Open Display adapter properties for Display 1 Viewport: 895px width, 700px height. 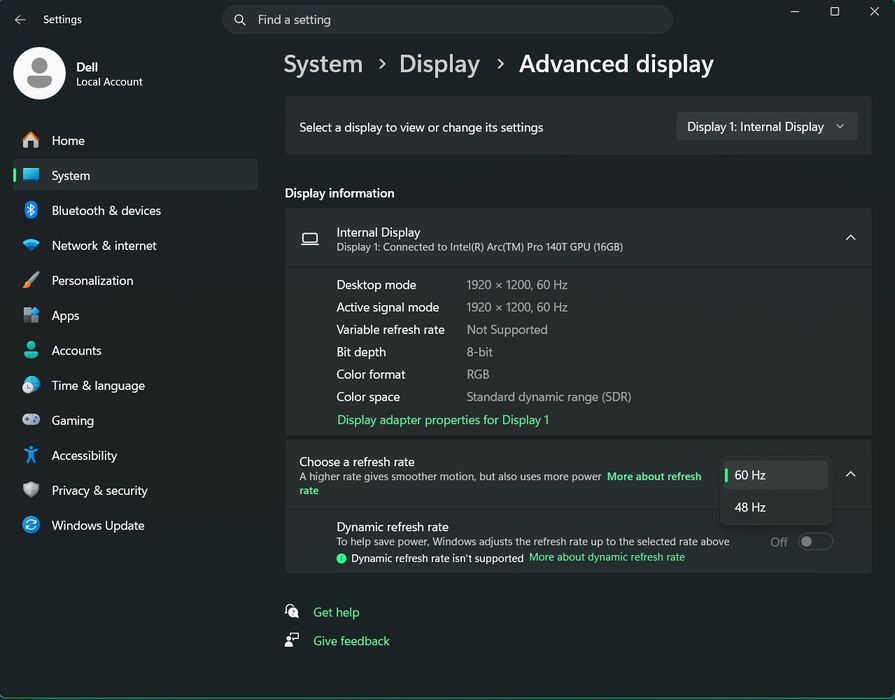point(443,420)
